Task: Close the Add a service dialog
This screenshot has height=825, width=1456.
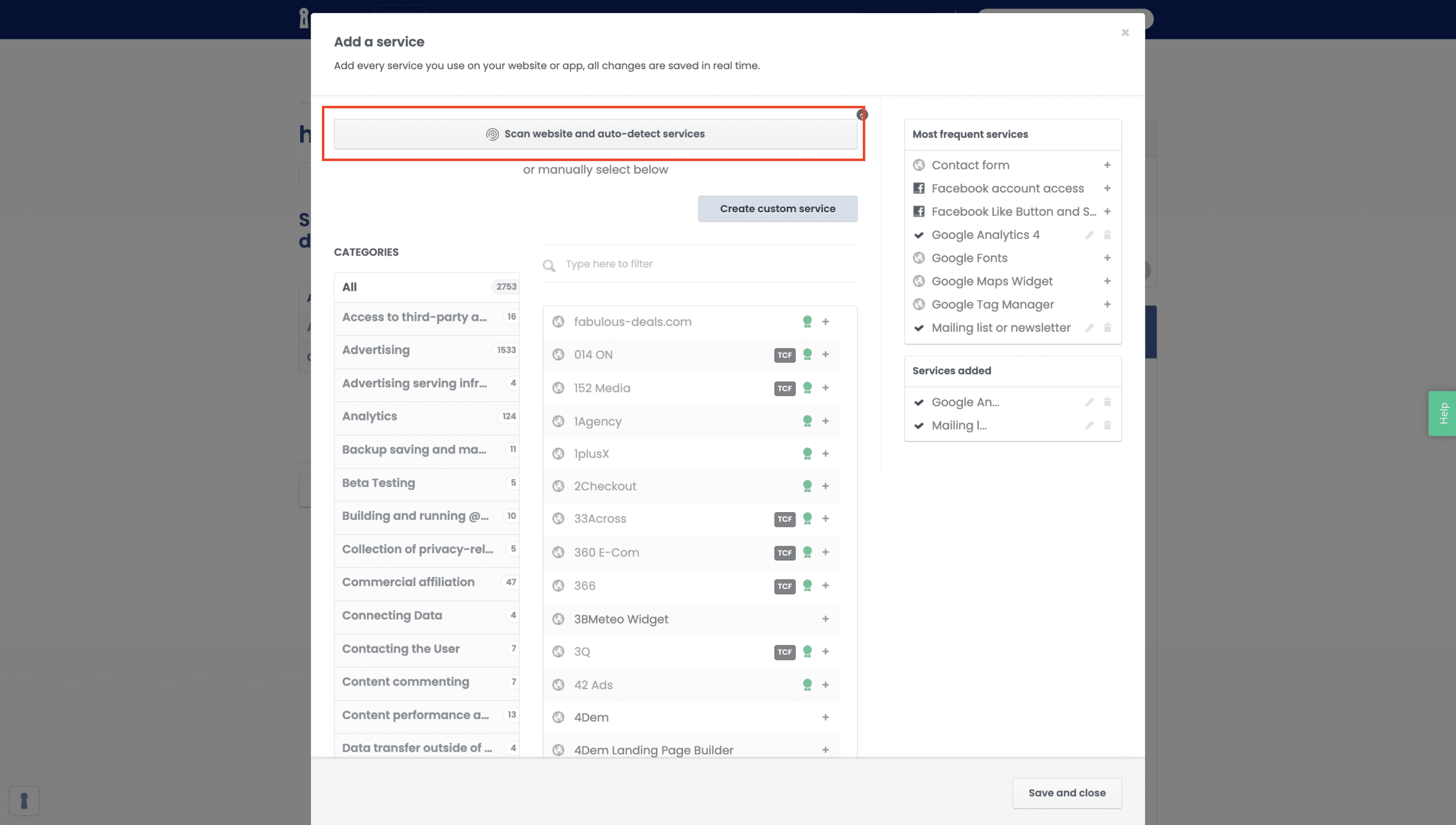Action: [1125, 32]
